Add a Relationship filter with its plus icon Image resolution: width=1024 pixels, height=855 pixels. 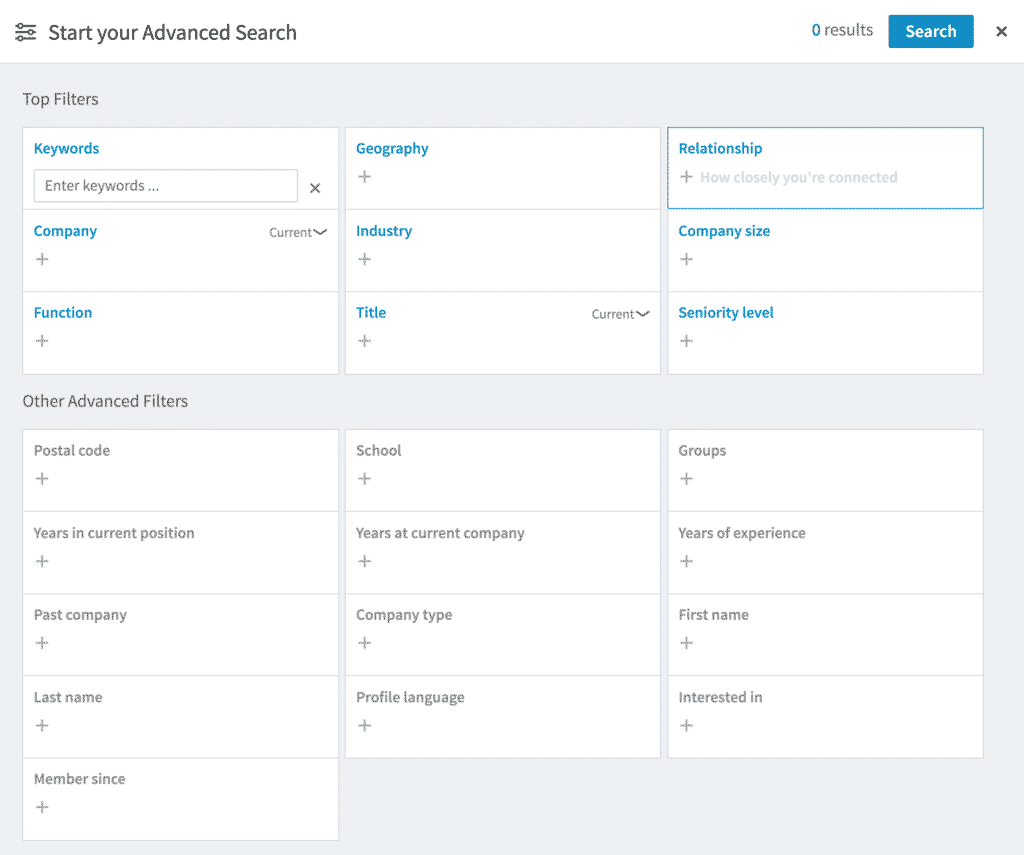coord(686,176)
